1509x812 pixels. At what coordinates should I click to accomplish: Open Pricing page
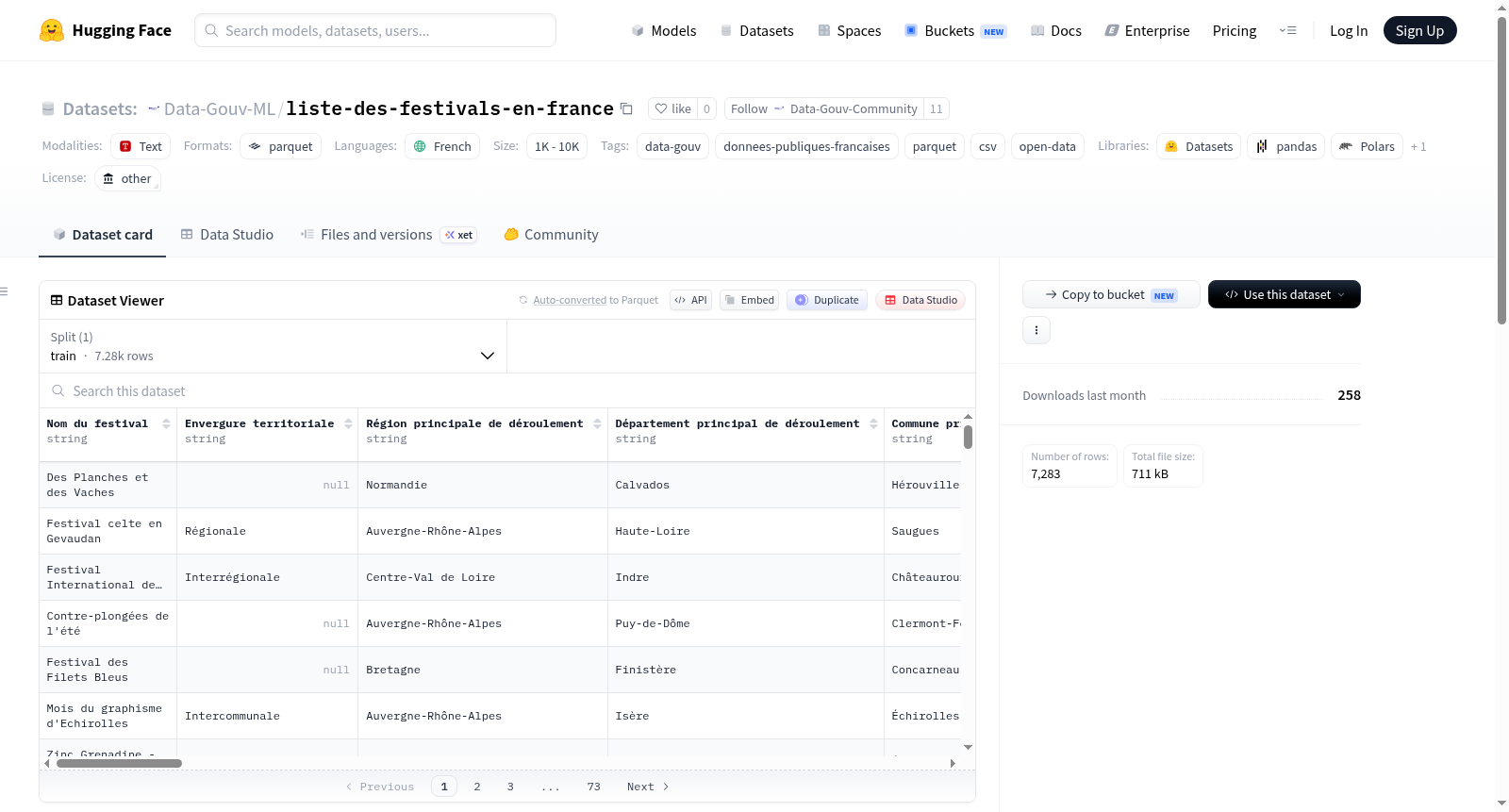(1235, 30)
